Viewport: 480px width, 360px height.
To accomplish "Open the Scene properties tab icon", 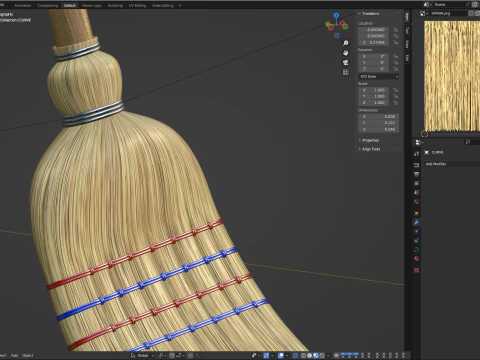I will pos(416,192).
